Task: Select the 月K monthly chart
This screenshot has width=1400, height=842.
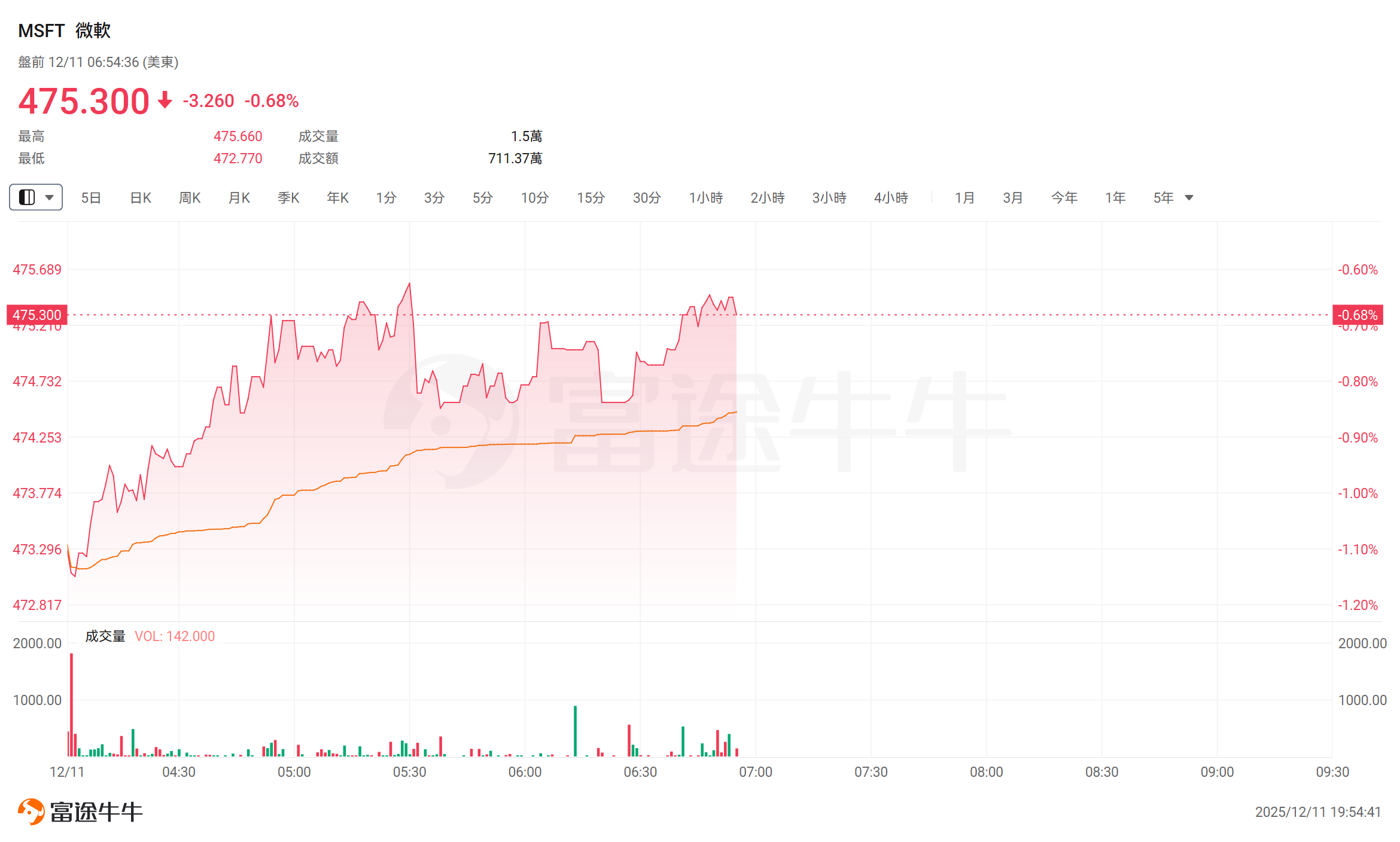Action: [x=239, y=197]
